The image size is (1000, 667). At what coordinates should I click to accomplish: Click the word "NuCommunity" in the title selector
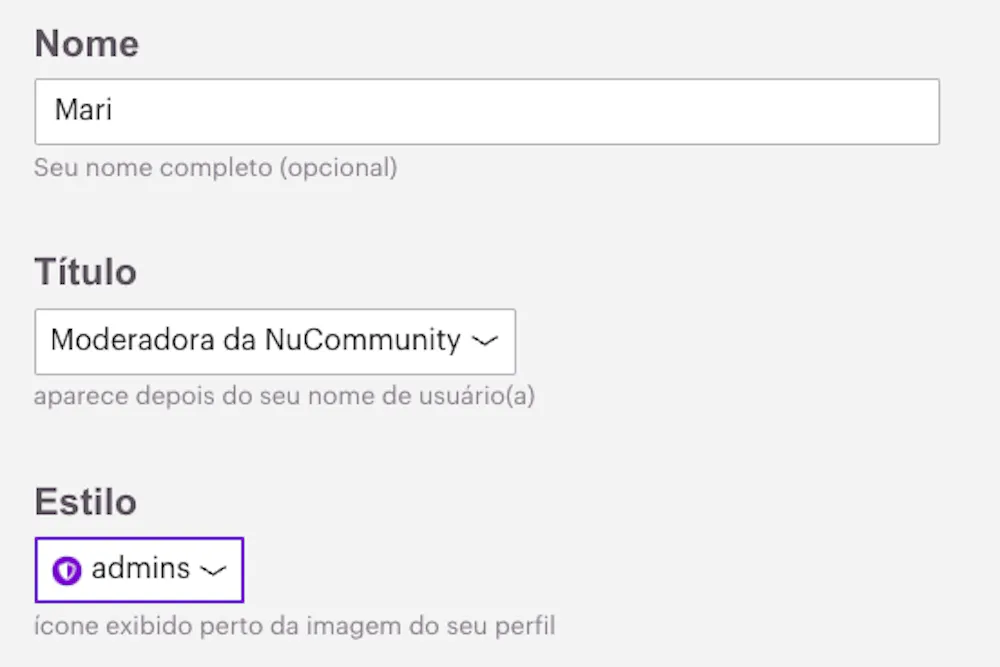tap(362, 340)
